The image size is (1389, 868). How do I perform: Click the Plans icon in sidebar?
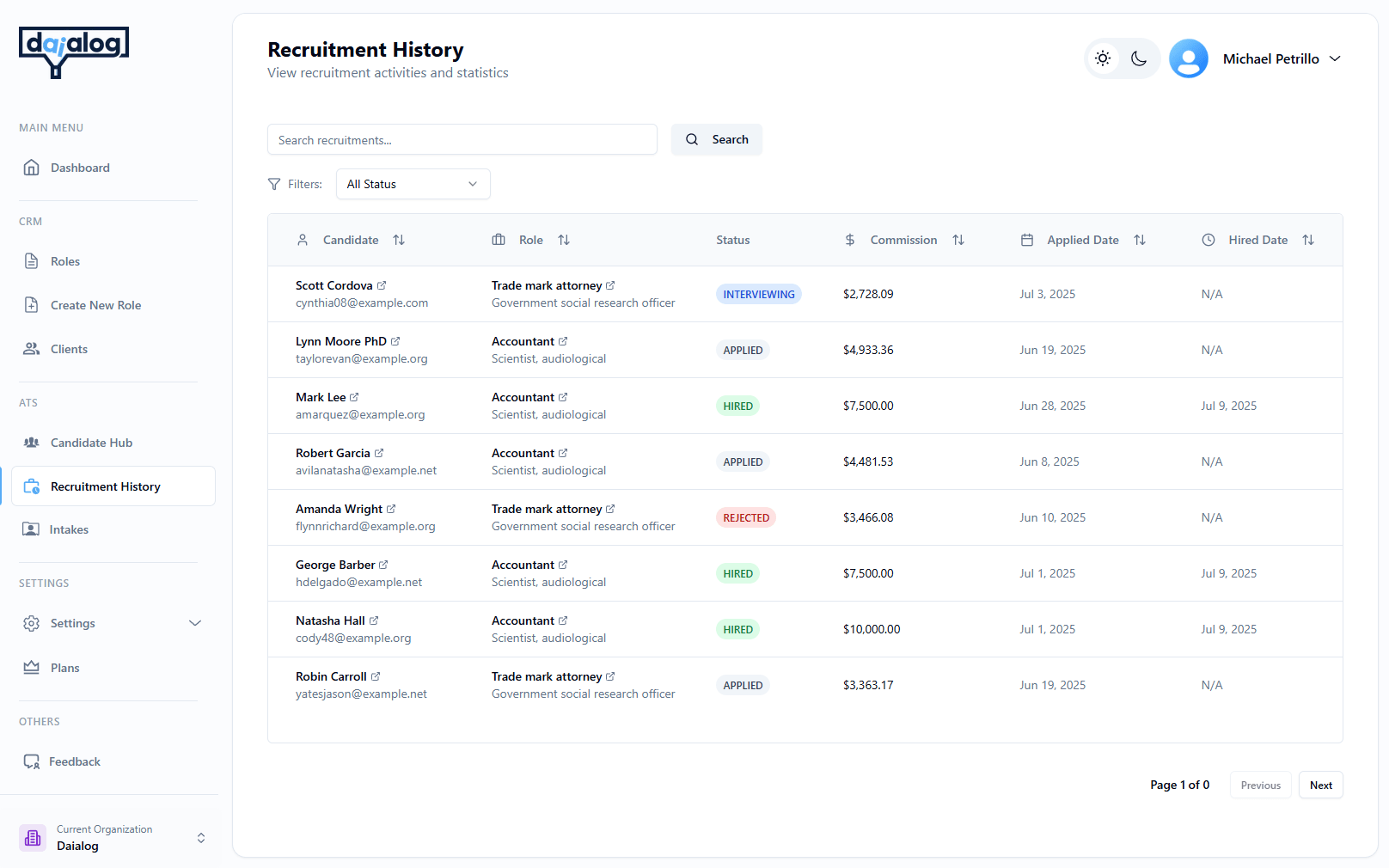click(x=31, y=668)
